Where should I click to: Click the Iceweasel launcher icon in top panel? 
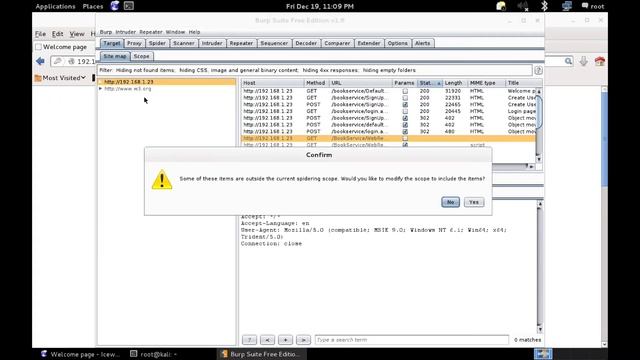[x=115, y=6]
